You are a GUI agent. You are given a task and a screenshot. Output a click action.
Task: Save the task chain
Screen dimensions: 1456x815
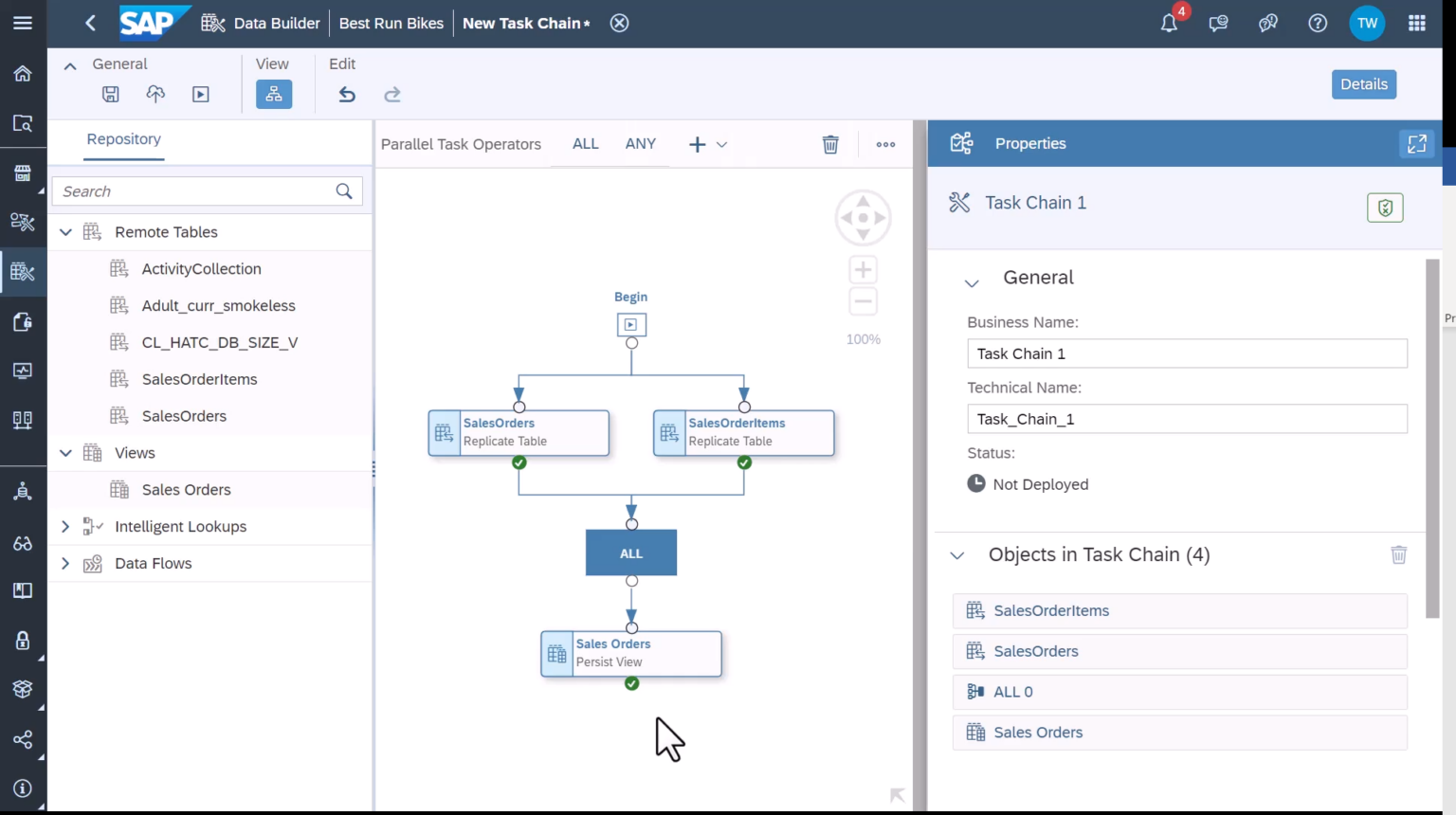coord(110,94)
